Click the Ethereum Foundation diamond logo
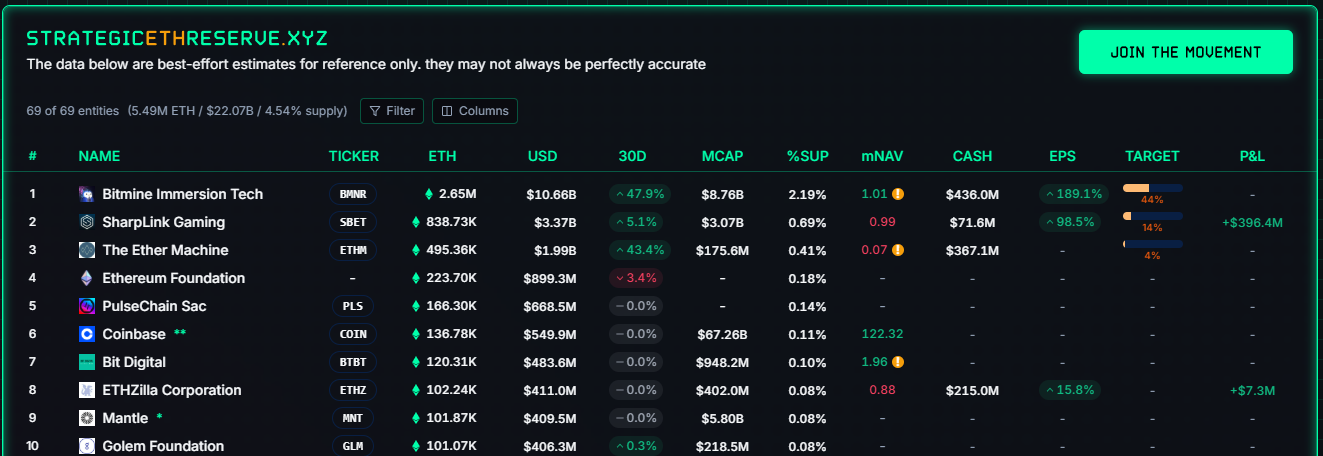 (86, 278)
